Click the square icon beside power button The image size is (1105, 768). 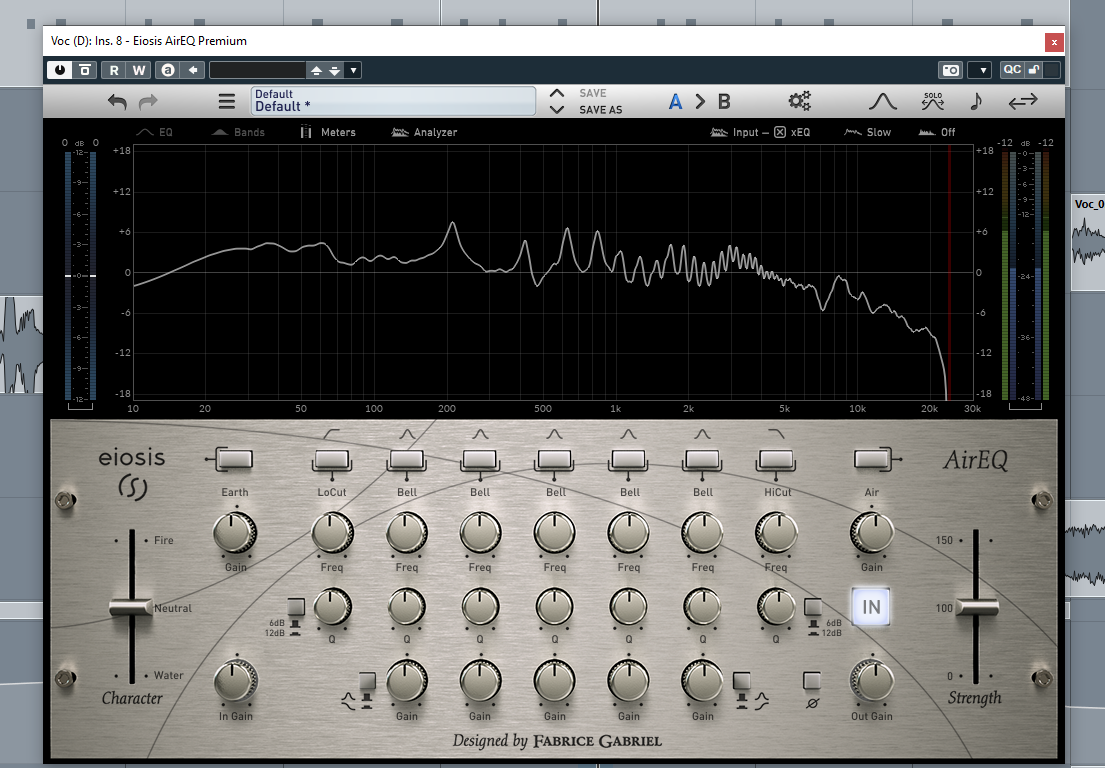click(85, 70)
